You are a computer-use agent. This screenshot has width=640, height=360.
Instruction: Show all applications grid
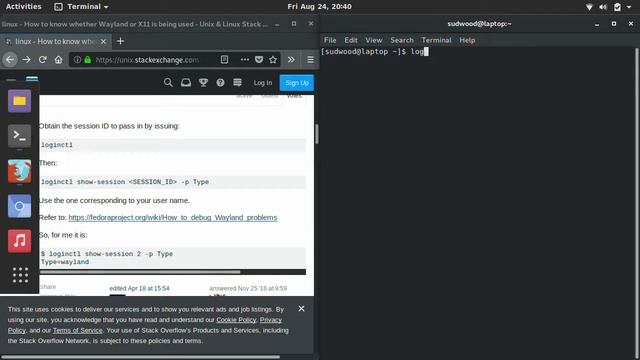pos(20,275)
